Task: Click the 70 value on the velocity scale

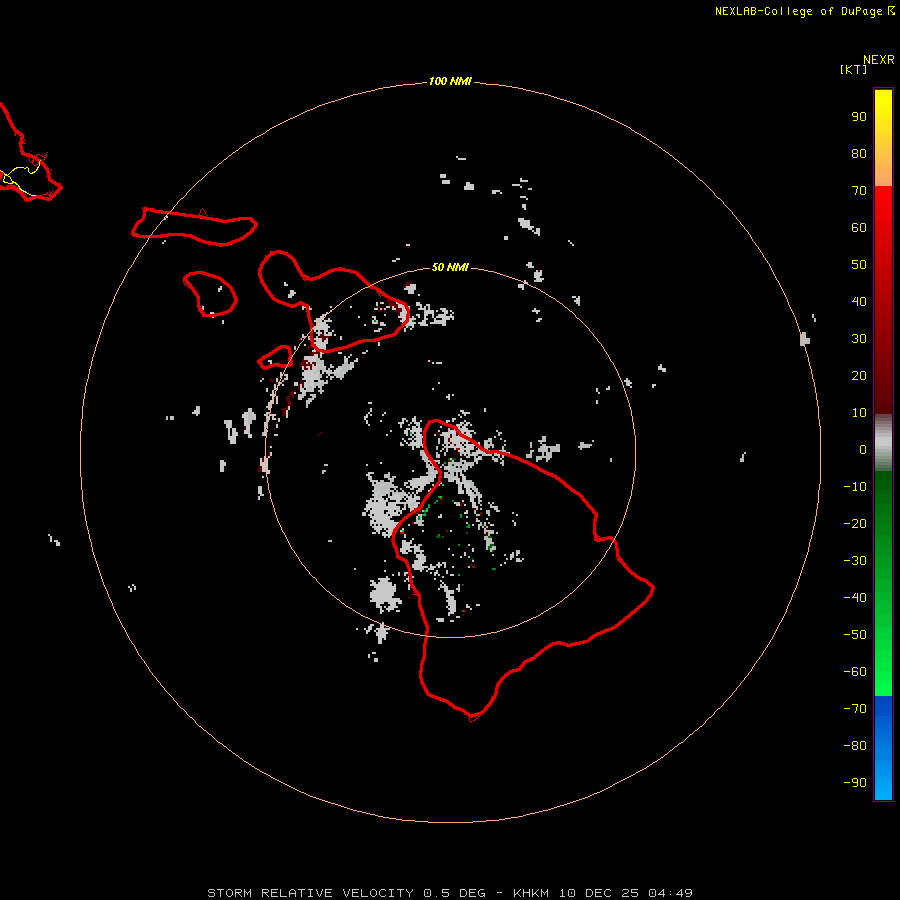Action: (x=859, y=191)
